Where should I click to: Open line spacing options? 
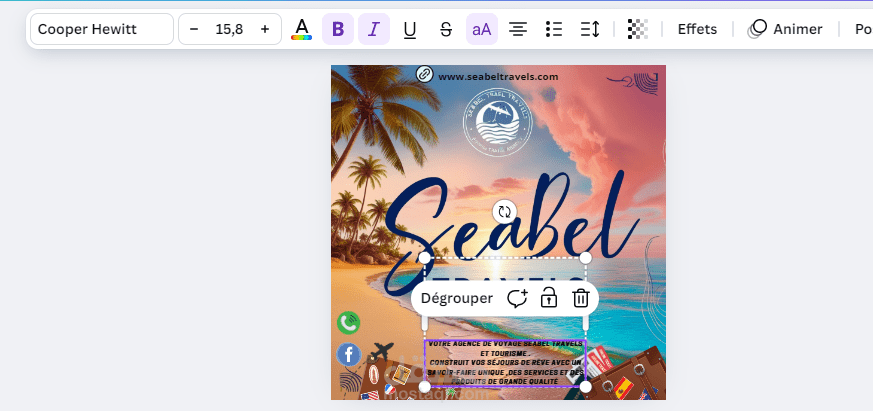click(x=590, y=29)
